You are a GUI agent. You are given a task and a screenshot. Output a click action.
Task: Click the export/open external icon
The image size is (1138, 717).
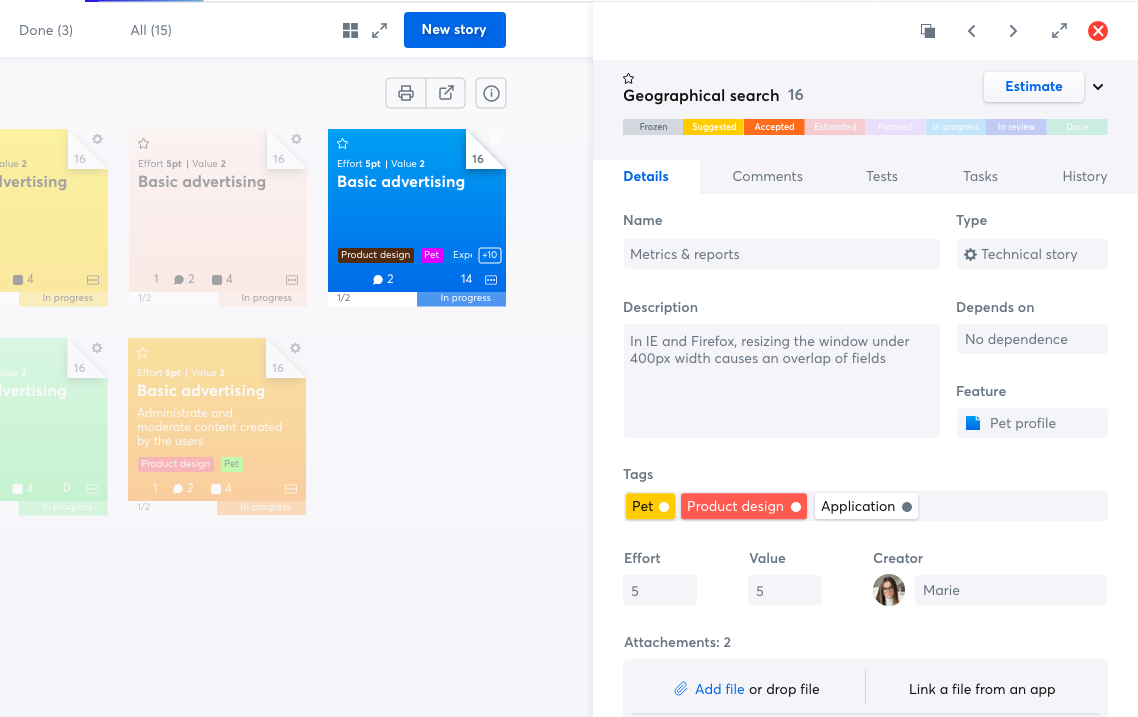coord(446,93)
